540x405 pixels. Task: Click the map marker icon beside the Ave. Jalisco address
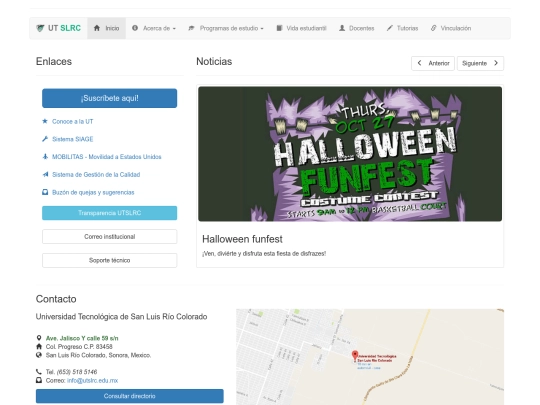[39, 338]
